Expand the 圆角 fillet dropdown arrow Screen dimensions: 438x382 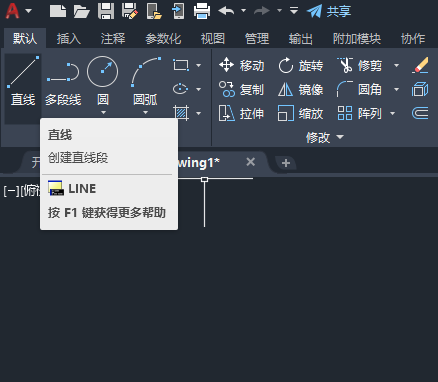(396, 89)
